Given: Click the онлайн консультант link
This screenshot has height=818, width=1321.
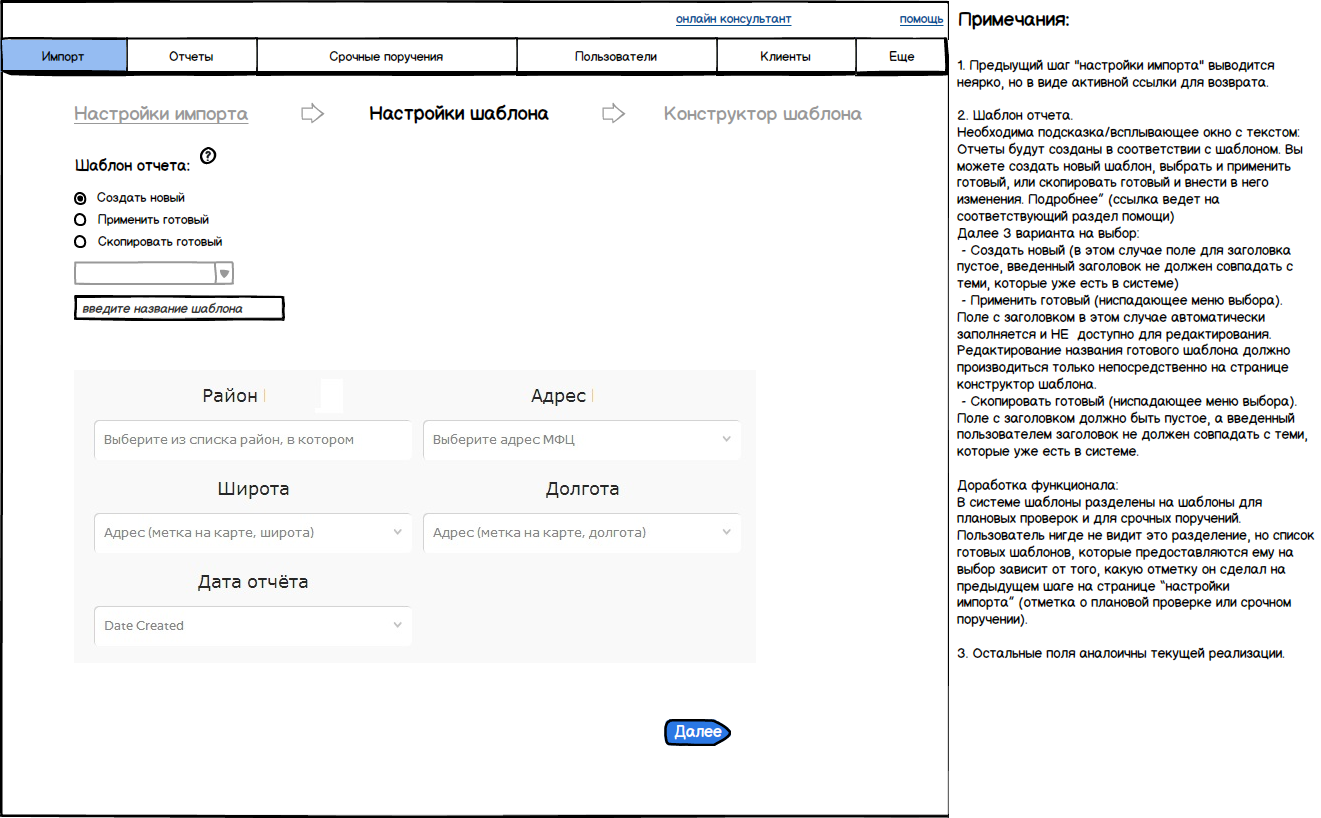Looking at the screenshot, I should tap(733, 19).
